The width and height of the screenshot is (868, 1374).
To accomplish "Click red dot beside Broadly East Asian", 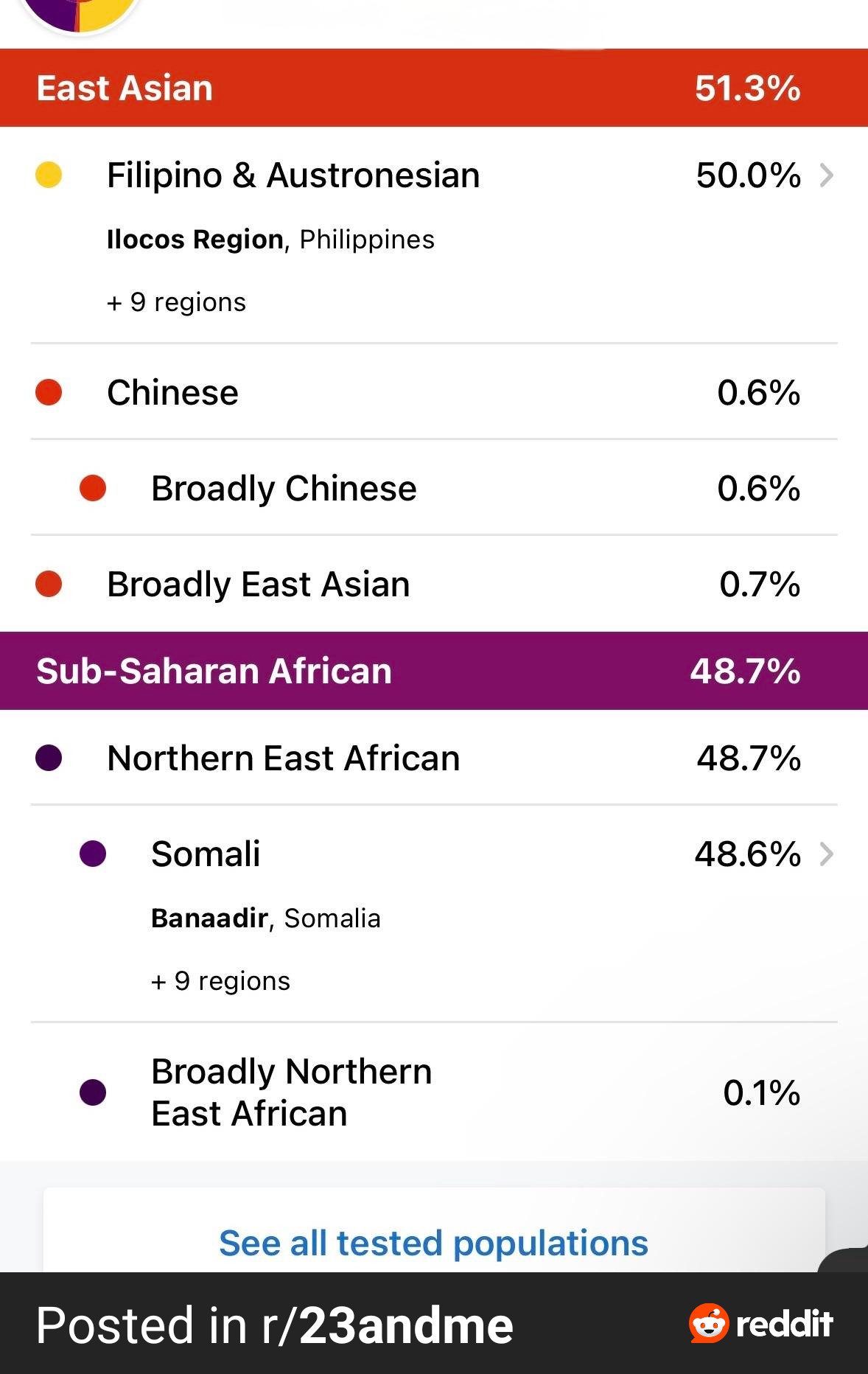I will point(49,584).
